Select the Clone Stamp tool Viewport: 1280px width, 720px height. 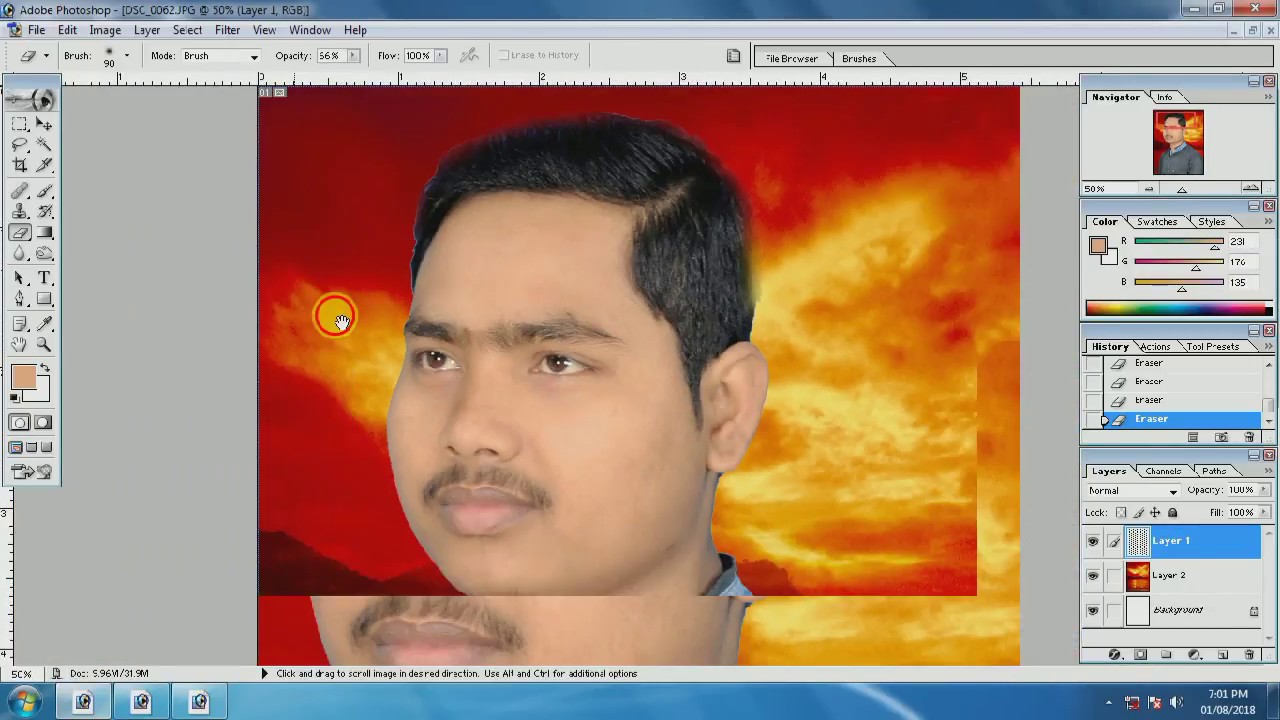click(20, 212)
